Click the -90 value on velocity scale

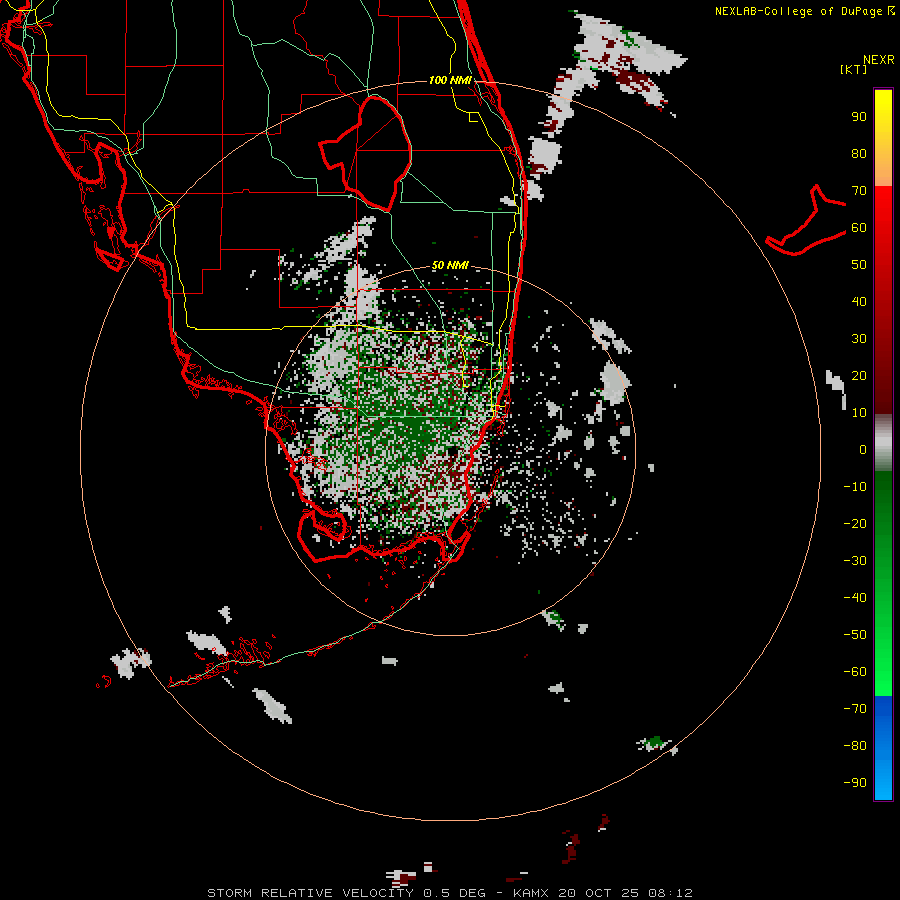[x=855, y=783]
